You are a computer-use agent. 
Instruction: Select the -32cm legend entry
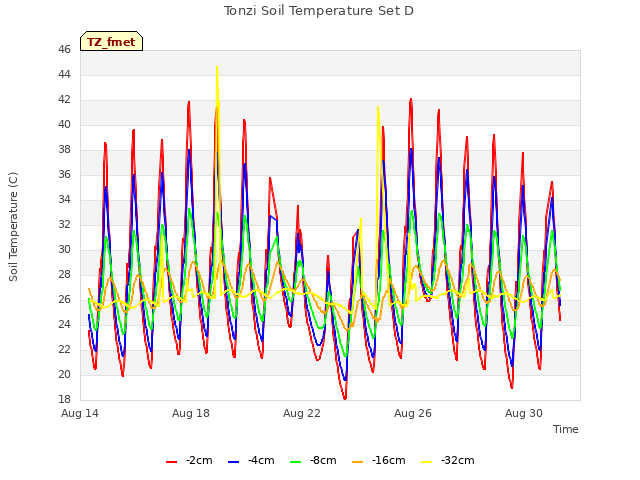tap(448, 461)
